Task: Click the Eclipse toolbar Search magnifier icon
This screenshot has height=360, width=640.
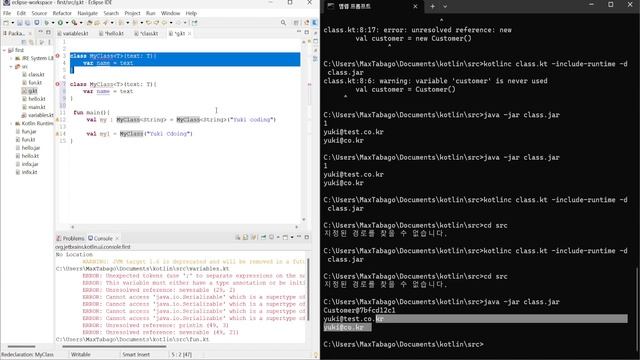Action: [283, 23]
